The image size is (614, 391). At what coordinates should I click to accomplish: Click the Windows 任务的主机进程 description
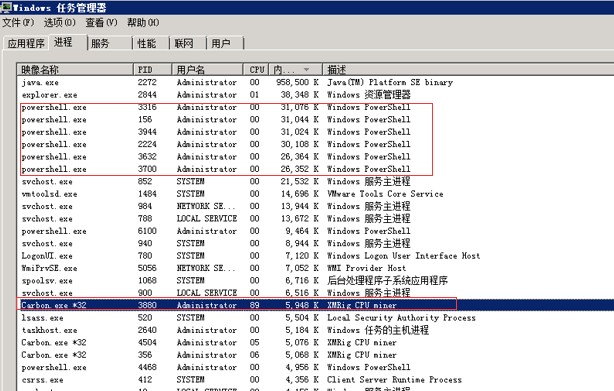click(378, 330)
